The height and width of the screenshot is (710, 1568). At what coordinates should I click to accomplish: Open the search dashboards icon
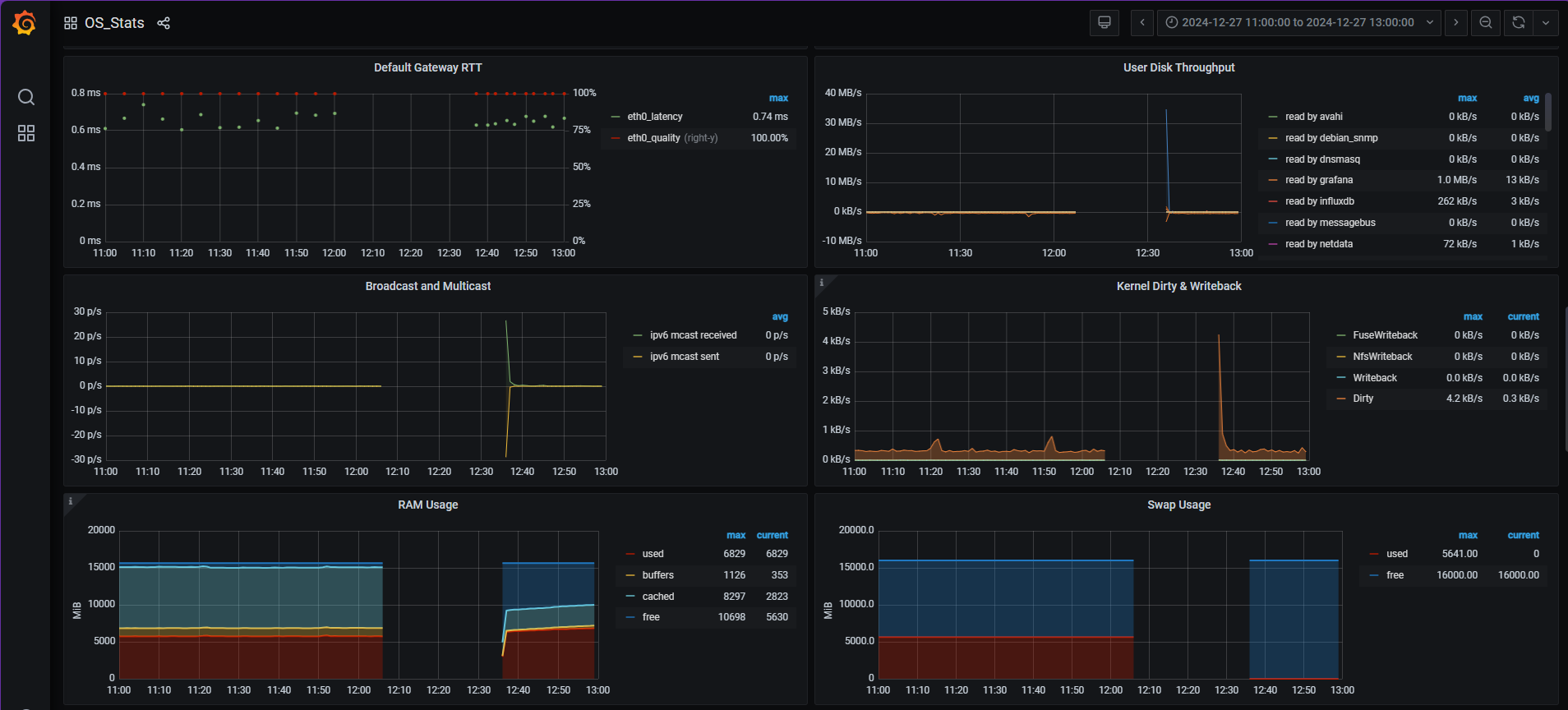pyautogui.click(x=26, y=97)
